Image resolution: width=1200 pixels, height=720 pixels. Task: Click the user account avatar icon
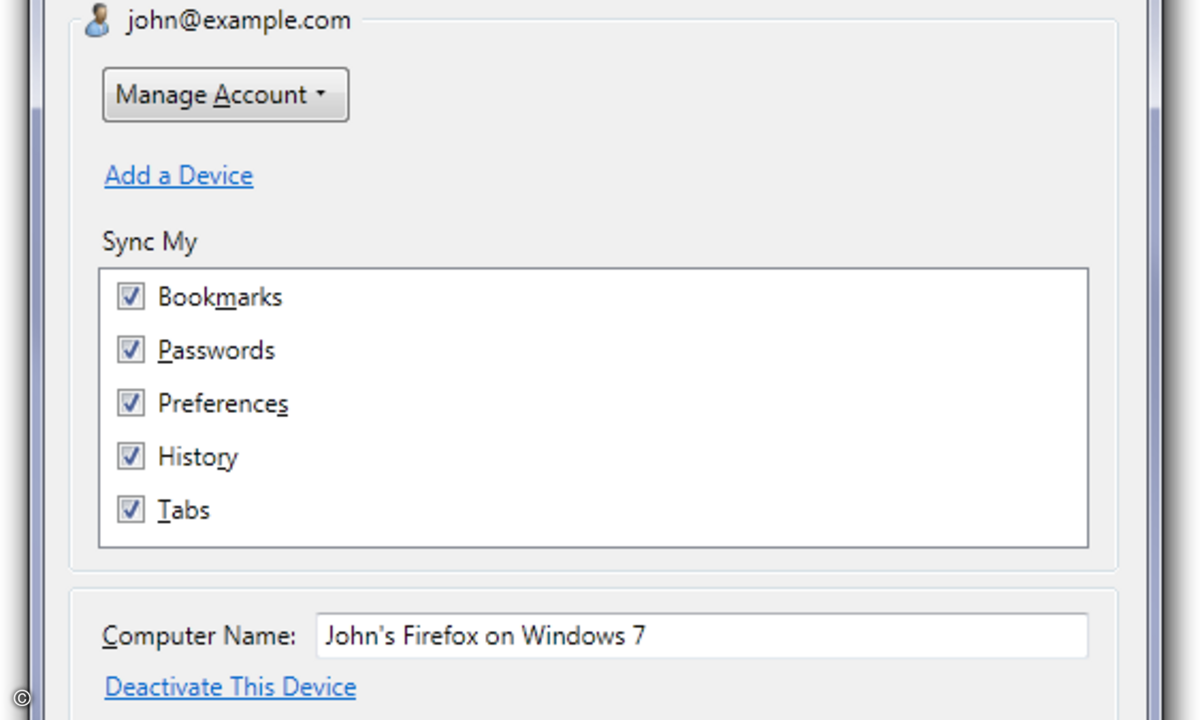97,20
